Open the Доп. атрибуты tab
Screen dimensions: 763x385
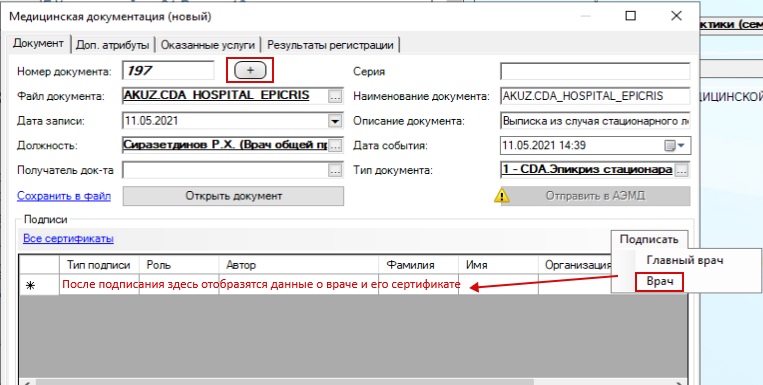click(112, 45)
